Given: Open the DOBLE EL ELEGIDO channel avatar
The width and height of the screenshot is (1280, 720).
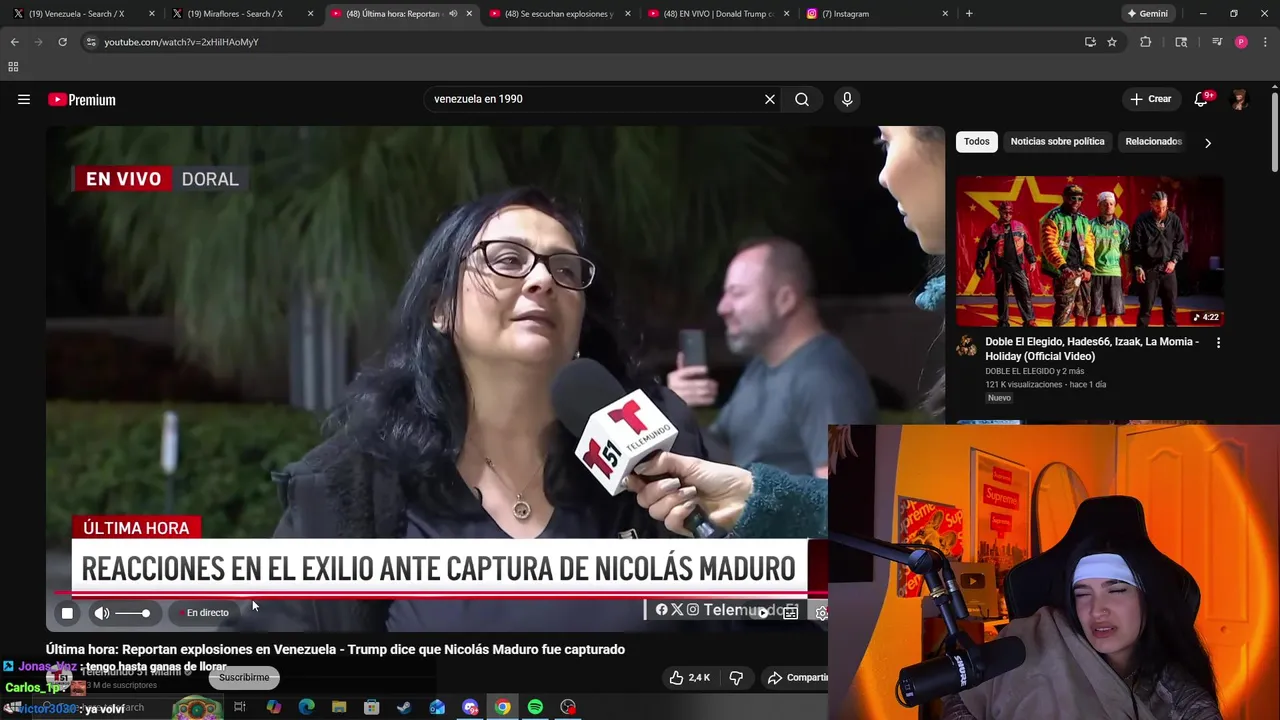Looking at the screenshot, I should click(x=966, y=346).
